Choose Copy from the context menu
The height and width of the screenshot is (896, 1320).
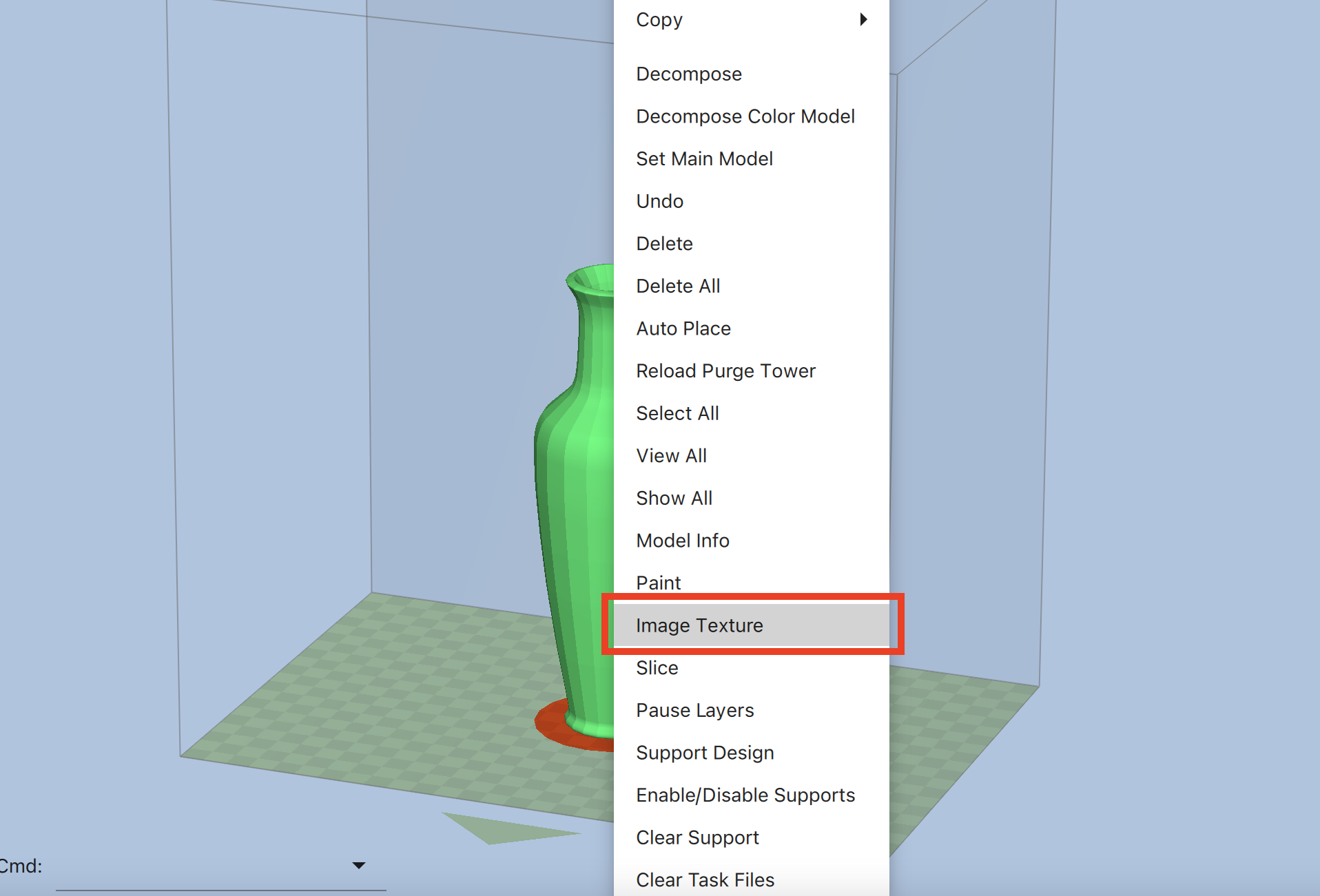751,19
